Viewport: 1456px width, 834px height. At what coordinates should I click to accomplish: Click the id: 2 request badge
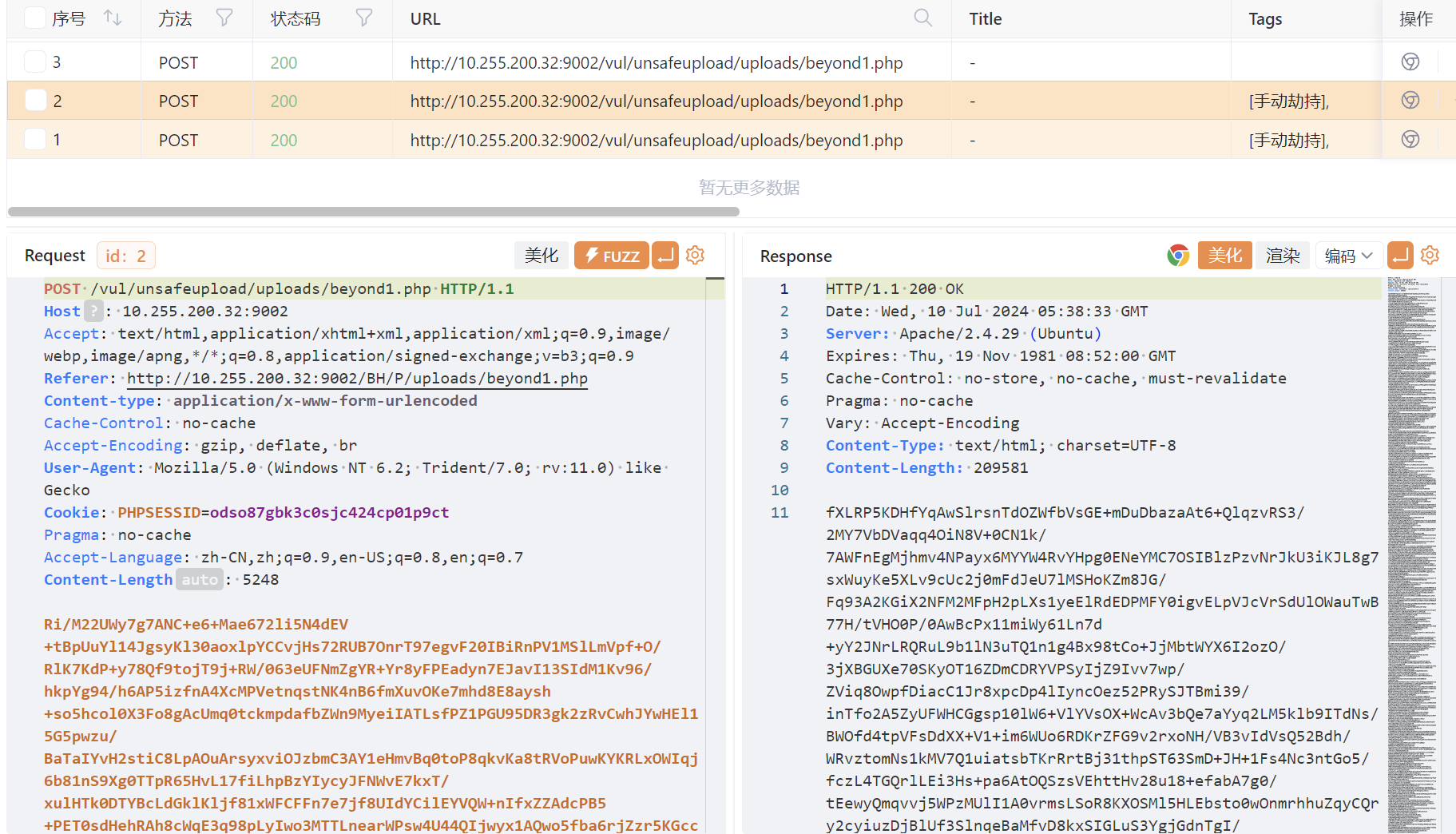125,256
